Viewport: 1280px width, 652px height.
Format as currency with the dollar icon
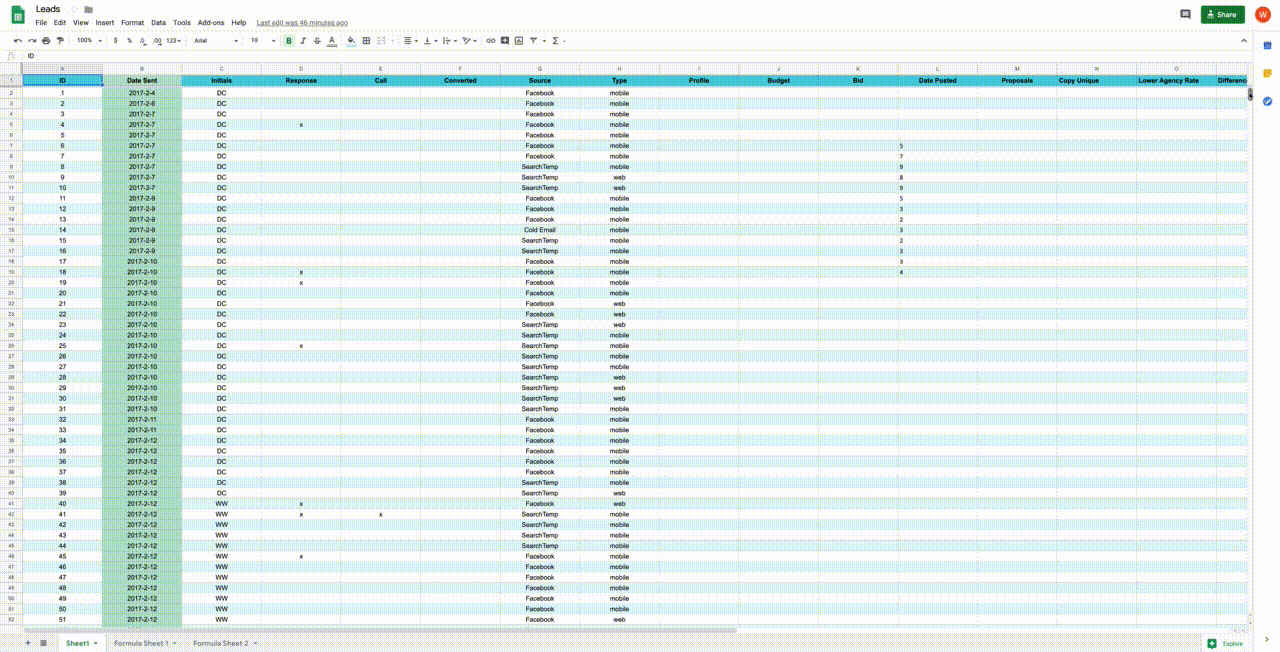coord(116,41)
